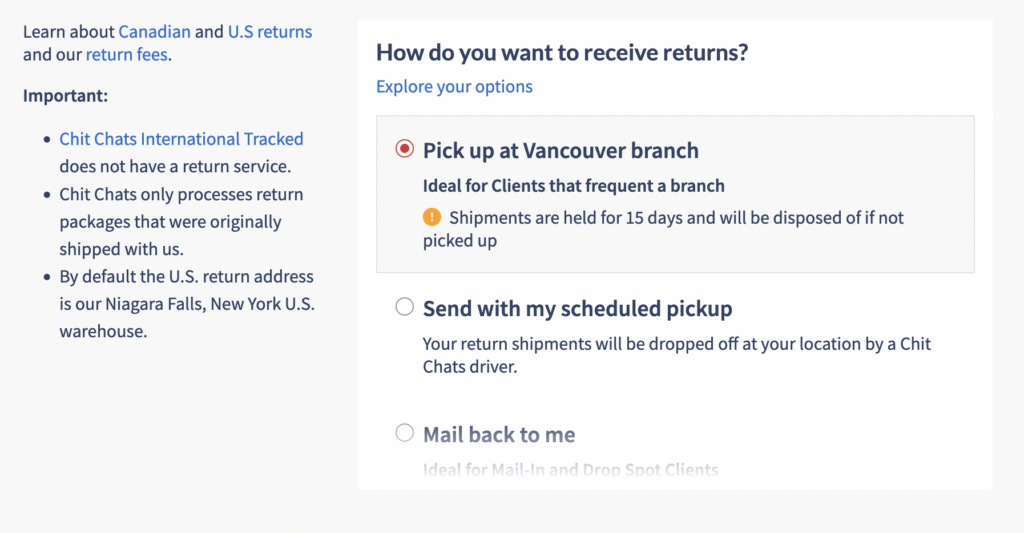Follow the return fees link
Image resolution: width=1024 pixels, height=533 pixels.
127,54
